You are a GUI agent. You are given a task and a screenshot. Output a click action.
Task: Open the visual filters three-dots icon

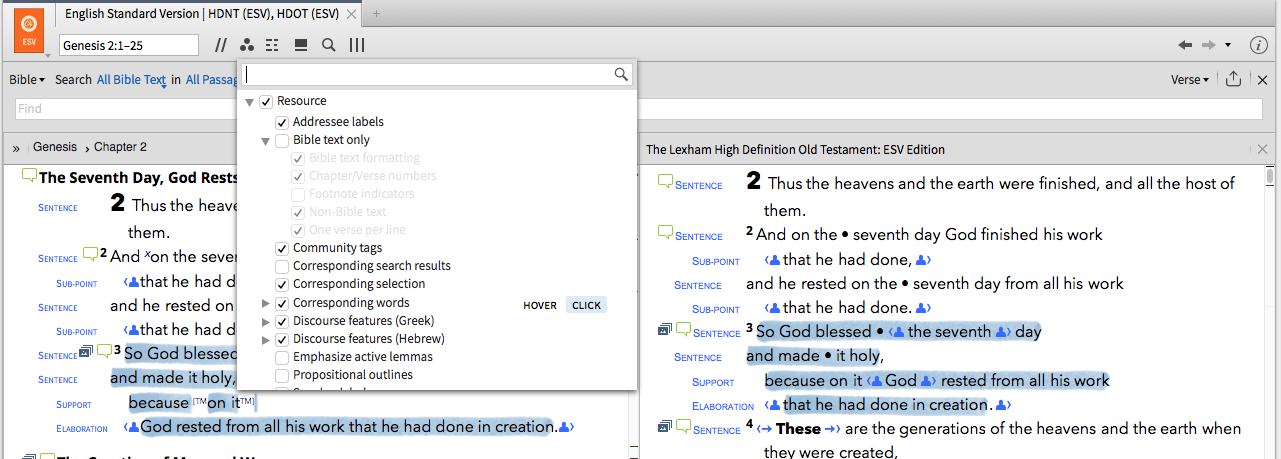(247, 45)
